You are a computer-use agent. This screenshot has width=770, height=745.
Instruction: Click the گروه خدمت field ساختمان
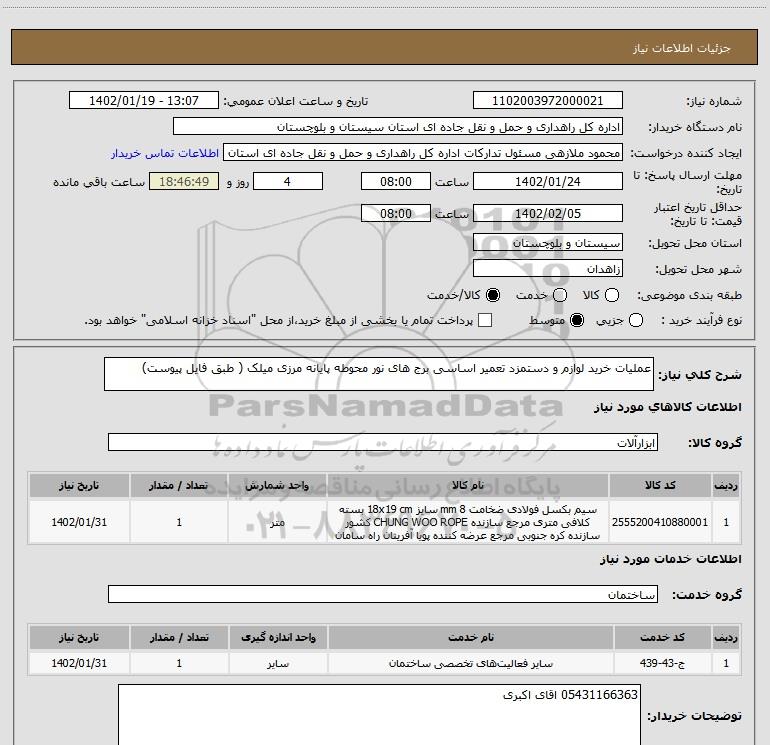[383, 594]
